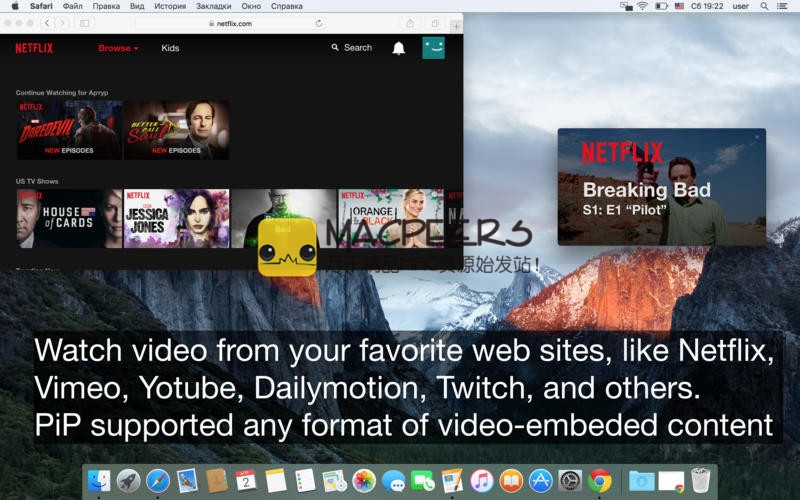Open the Netflix notifications bell

(398, 48)
